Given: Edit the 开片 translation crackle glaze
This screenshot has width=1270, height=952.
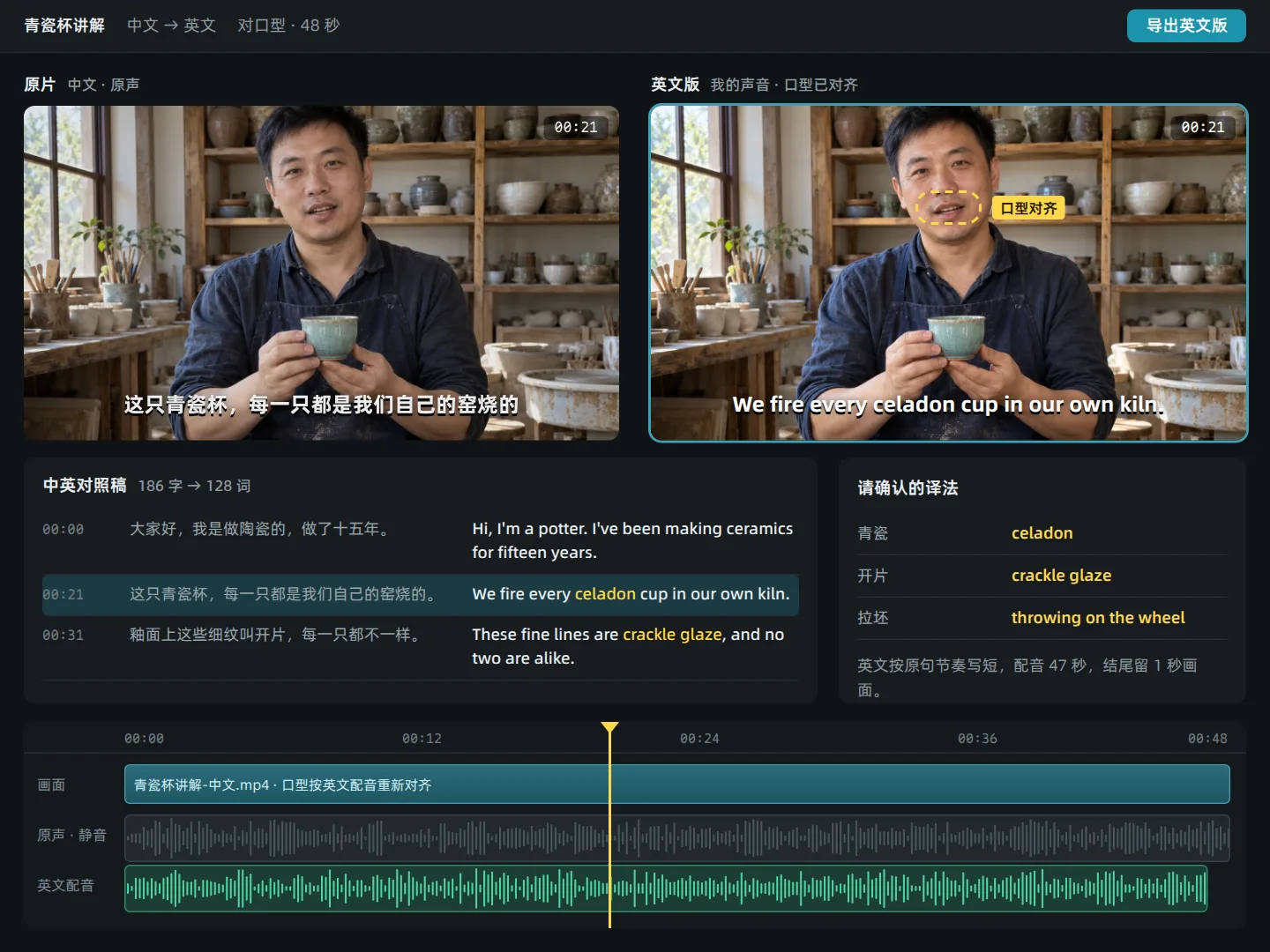Looking at the screenshot, I should [1061, 576].
